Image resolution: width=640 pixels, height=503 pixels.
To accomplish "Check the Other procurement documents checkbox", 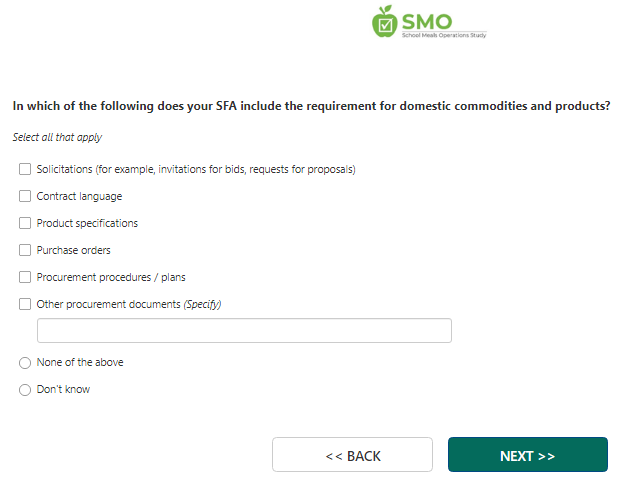I will pyautogui.click(x=25, y=304).
